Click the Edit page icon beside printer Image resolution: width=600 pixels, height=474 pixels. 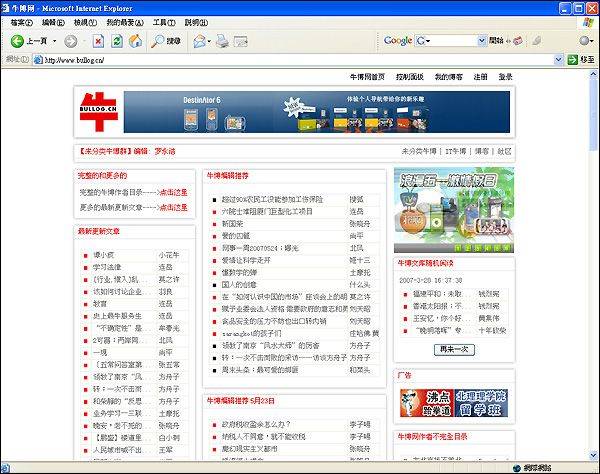(241, 41)
